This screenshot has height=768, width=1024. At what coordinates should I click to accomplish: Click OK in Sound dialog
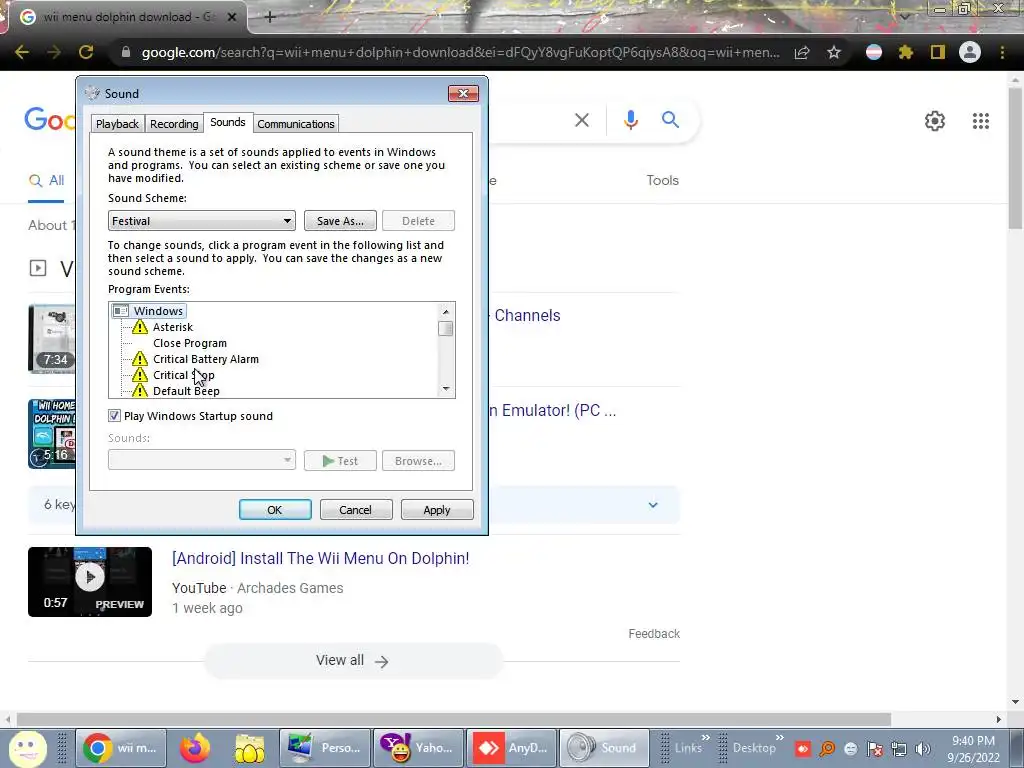click(x=275, y=509)
